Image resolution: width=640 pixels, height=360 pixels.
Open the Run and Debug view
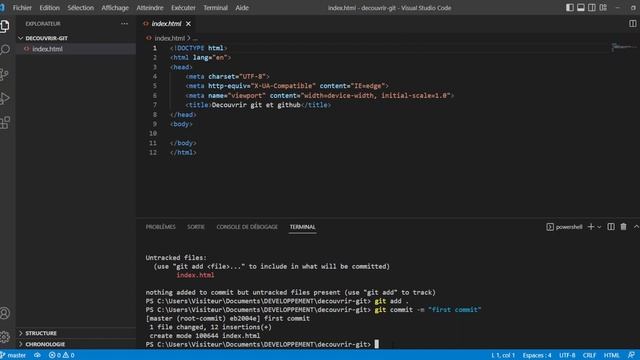pyautogui.click(x=5, y=98)
